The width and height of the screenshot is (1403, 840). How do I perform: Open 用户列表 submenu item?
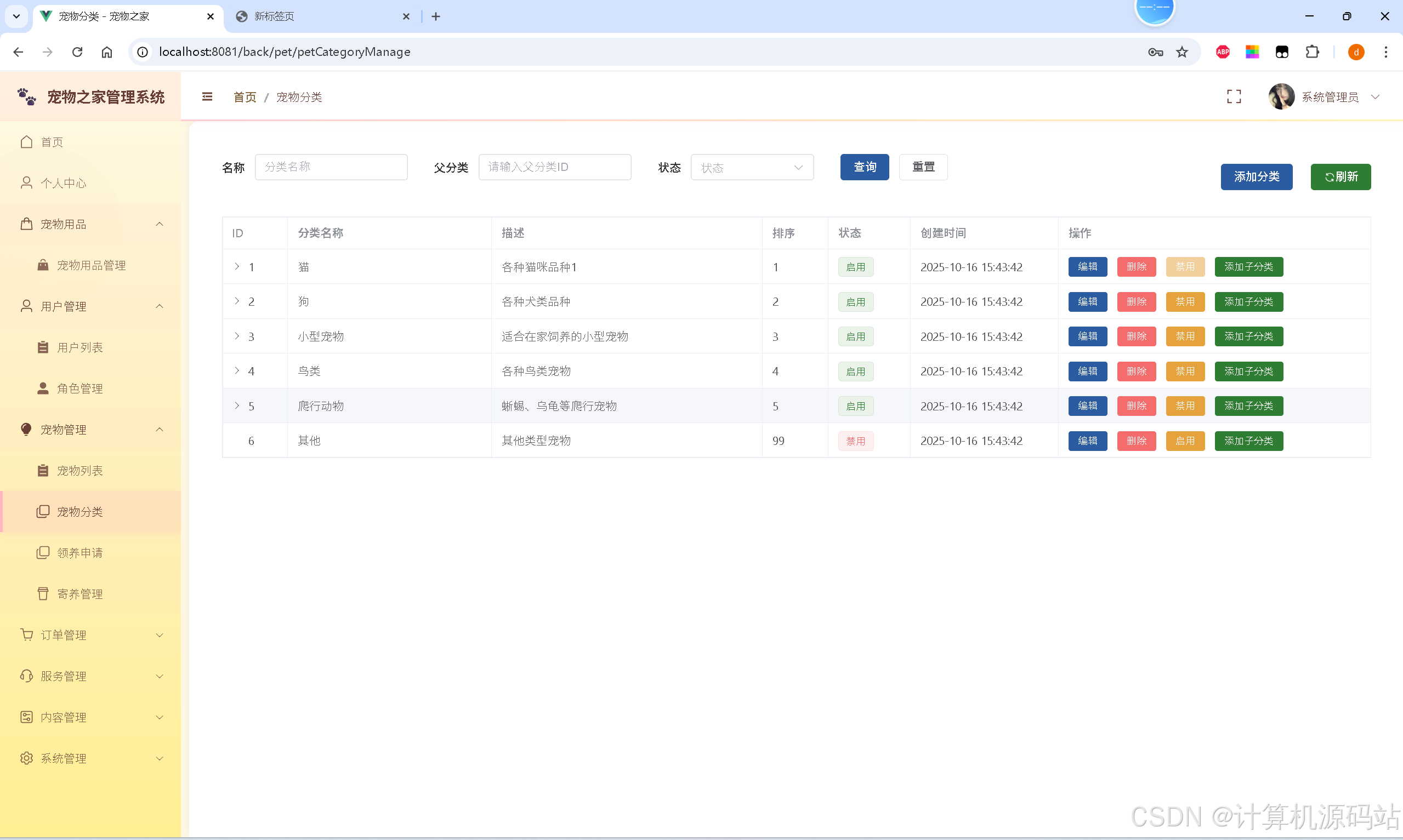[x=90, y=347]
